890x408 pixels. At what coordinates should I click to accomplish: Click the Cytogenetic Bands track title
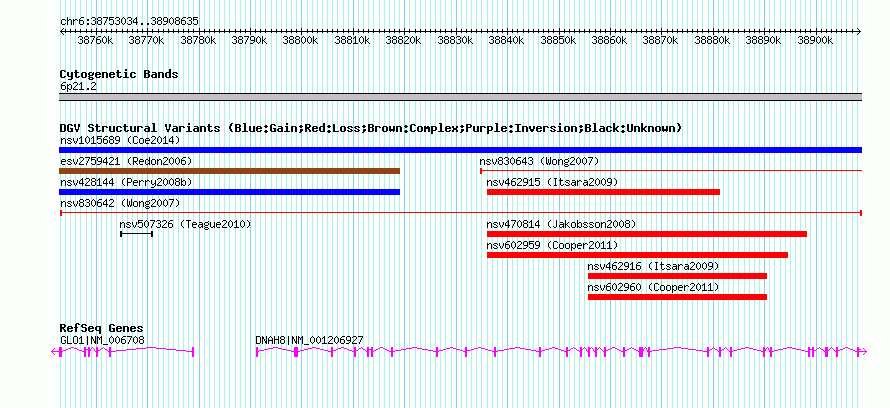tap(119, 74)
